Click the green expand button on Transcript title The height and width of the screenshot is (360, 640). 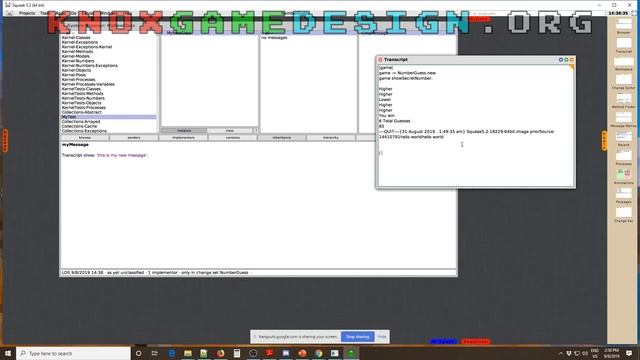click(566, 60)
